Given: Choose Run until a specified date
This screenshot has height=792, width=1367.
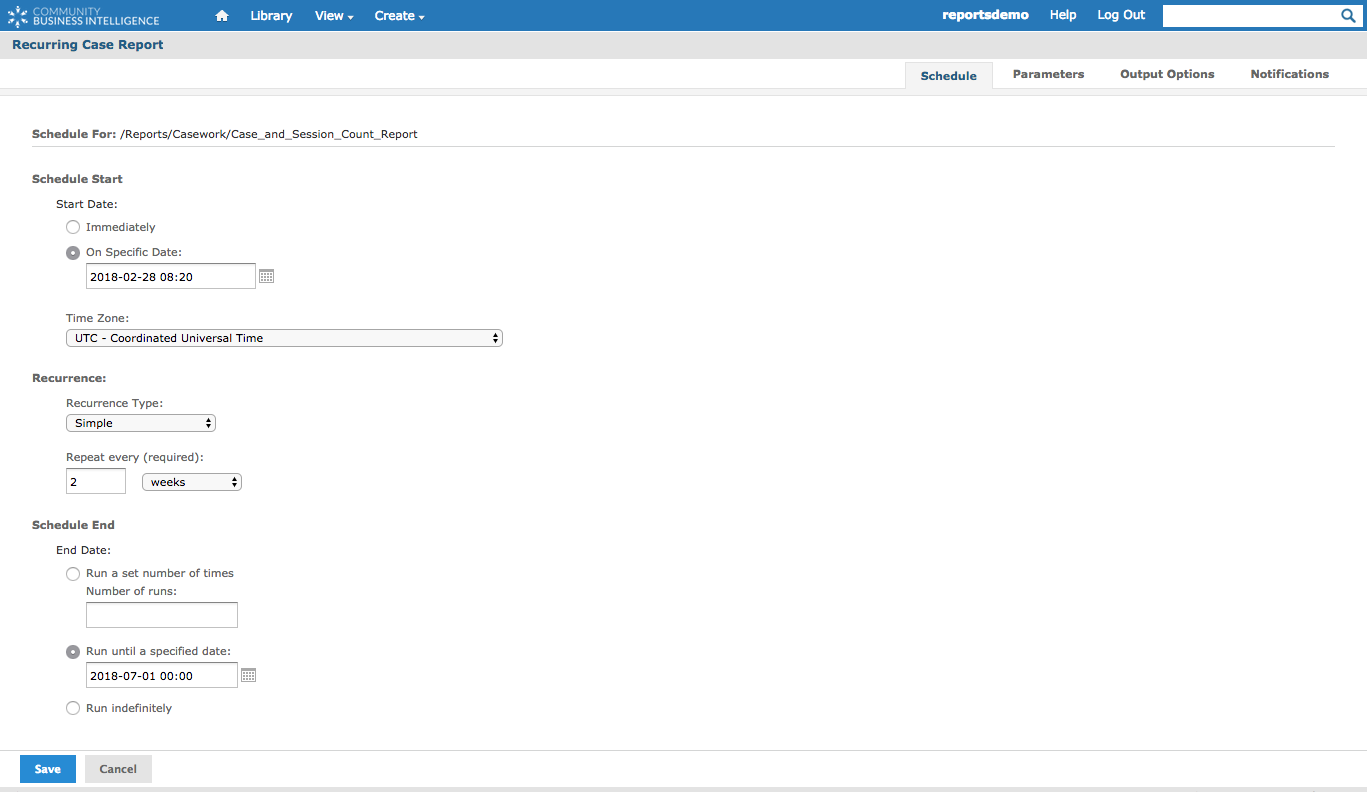Looking at the screenshot, I should (73, 651).
